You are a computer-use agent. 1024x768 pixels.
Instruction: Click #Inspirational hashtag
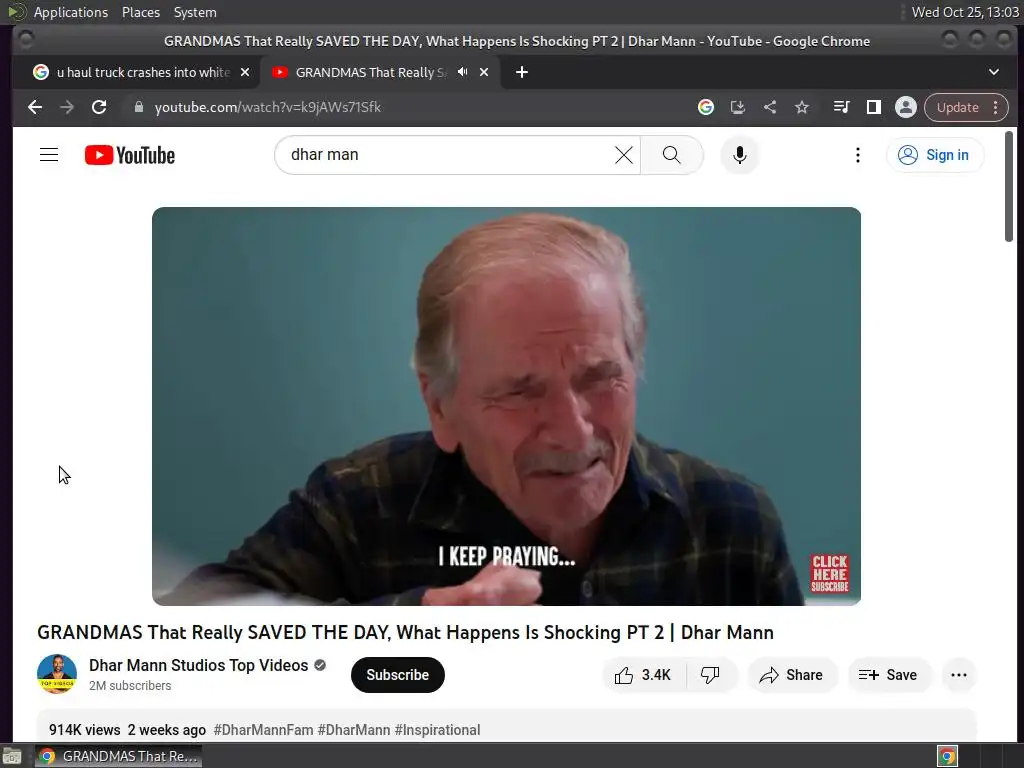(438, 729)
